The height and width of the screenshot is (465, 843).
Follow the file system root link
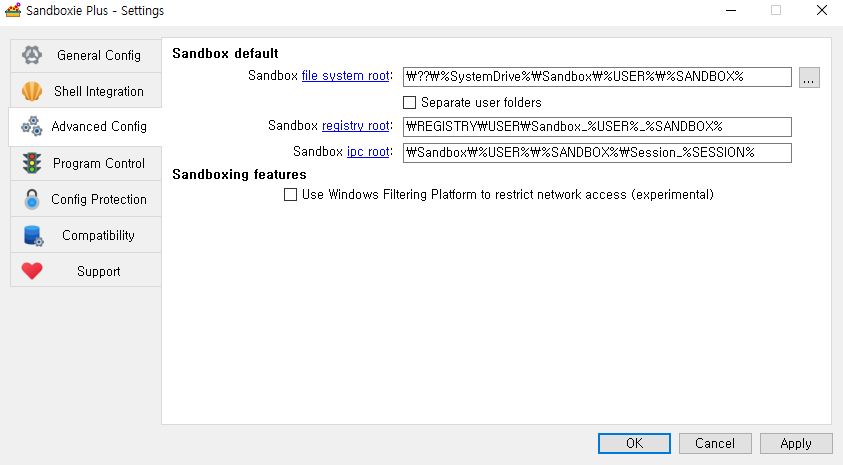345,76
